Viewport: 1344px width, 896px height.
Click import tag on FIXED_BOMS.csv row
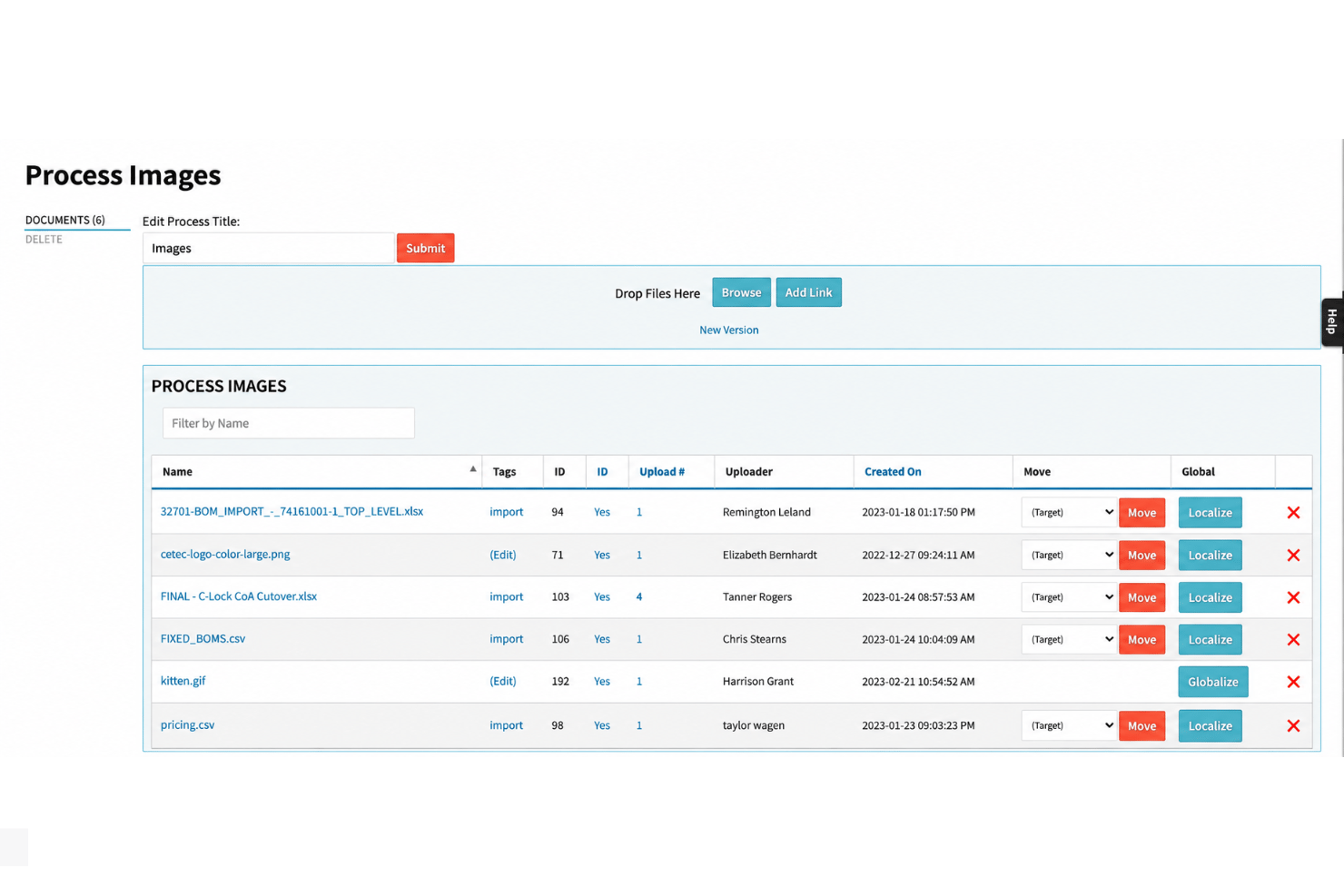pyautogui.click(x=507, y=639)
